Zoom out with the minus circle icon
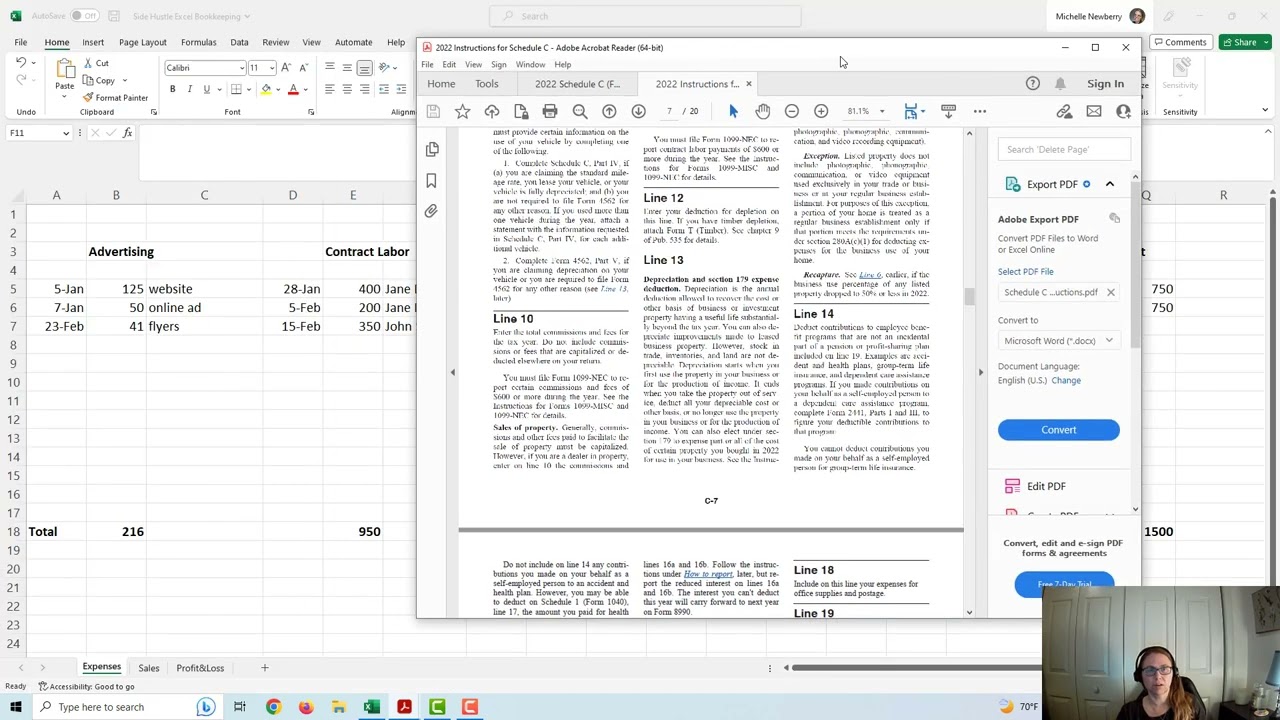The height and width of the screenshot is (720, 1280). [x=791, y=111]
